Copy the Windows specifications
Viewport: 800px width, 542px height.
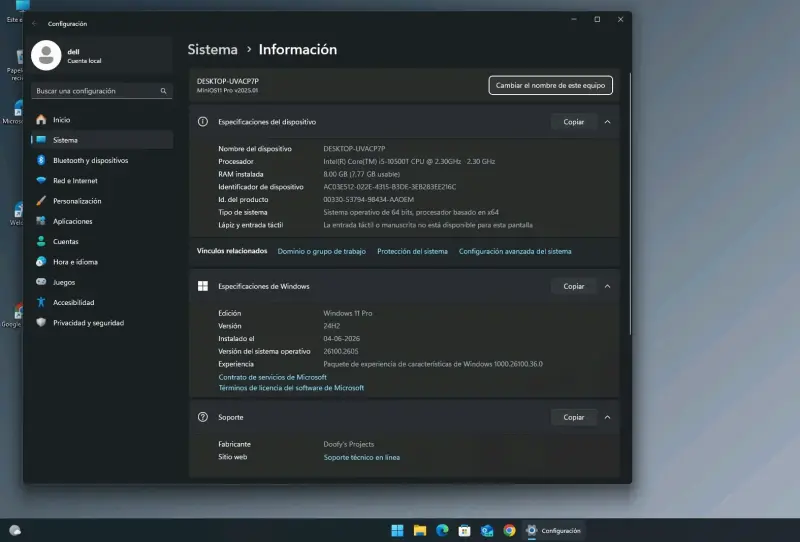(573, 286)
